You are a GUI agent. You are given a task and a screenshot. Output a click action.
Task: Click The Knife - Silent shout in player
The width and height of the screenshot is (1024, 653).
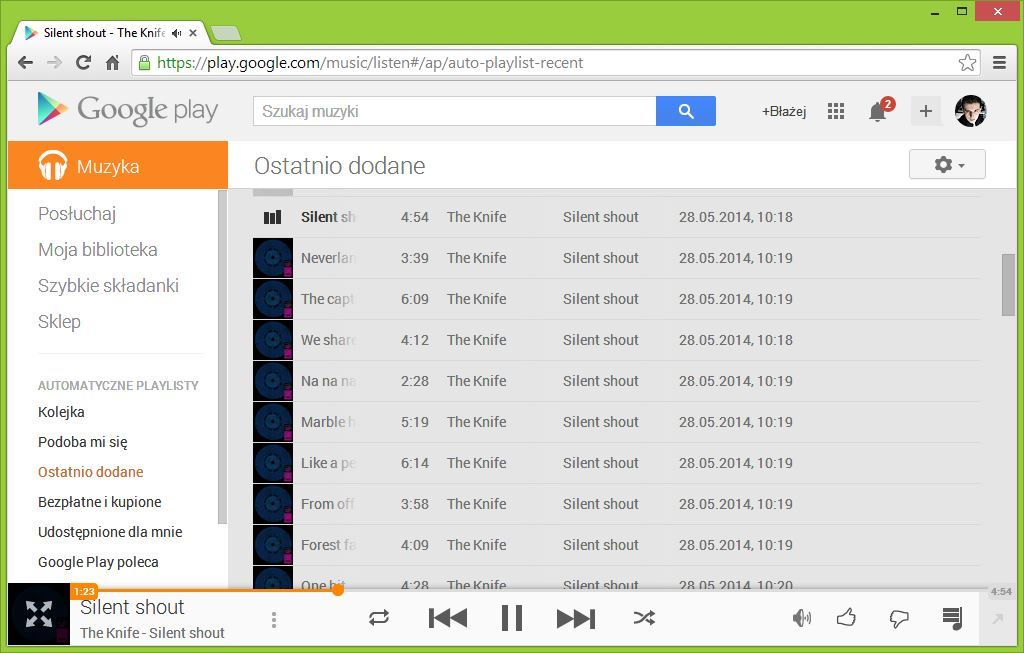pyautogui.click(x=152, y=633)
